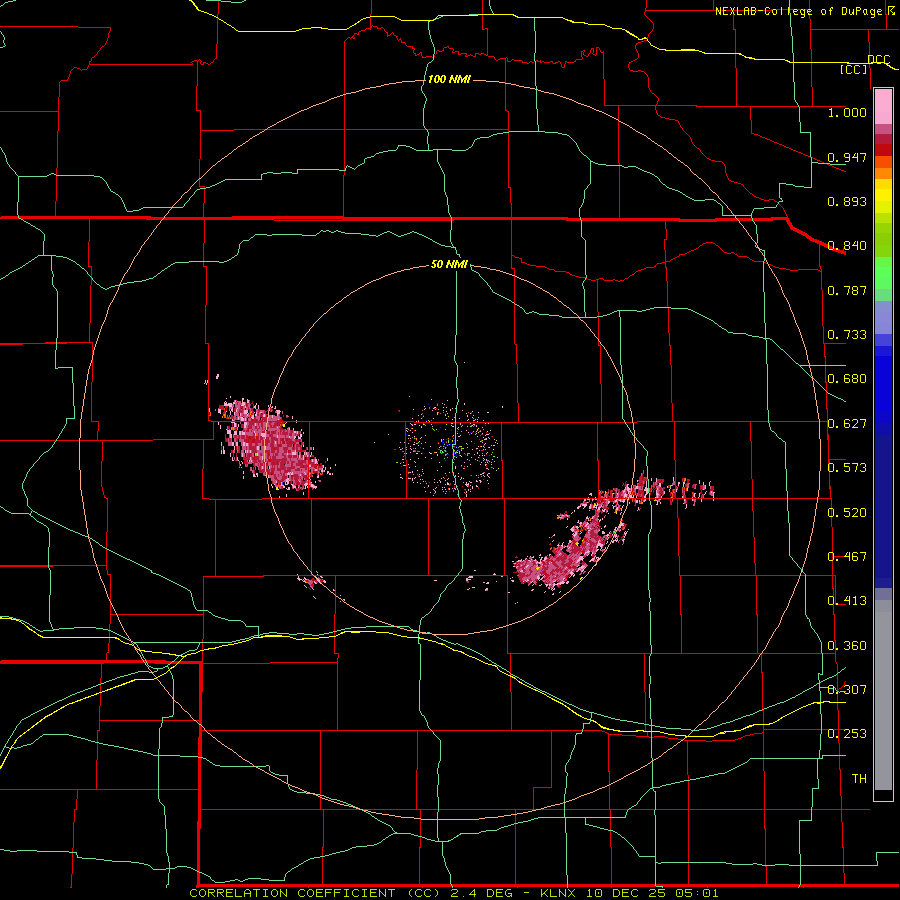Pick the light pink top color bar segment
The image size is (900, 900).
click(883, 107)
